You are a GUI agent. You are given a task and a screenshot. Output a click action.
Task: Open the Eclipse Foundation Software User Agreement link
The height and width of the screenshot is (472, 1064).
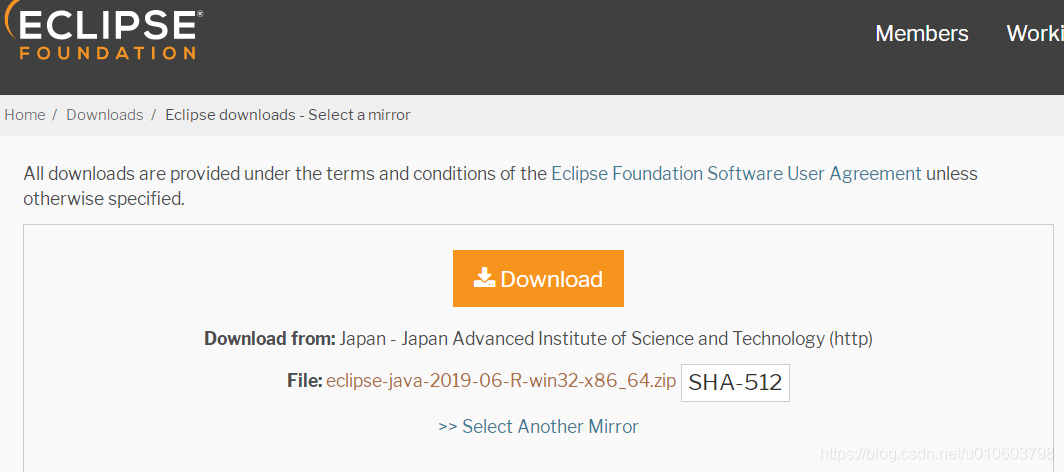click(x=736, y=174)
